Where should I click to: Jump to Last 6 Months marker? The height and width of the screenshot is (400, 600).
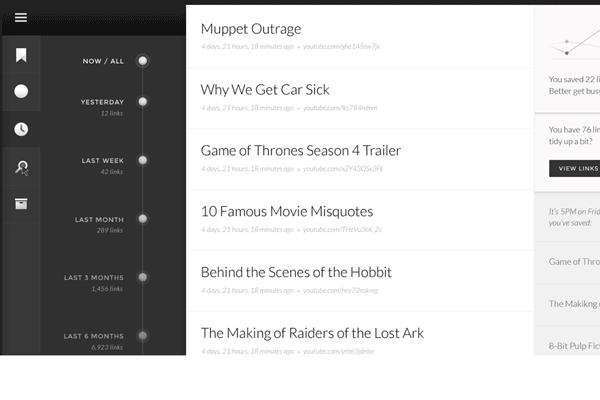143,336
